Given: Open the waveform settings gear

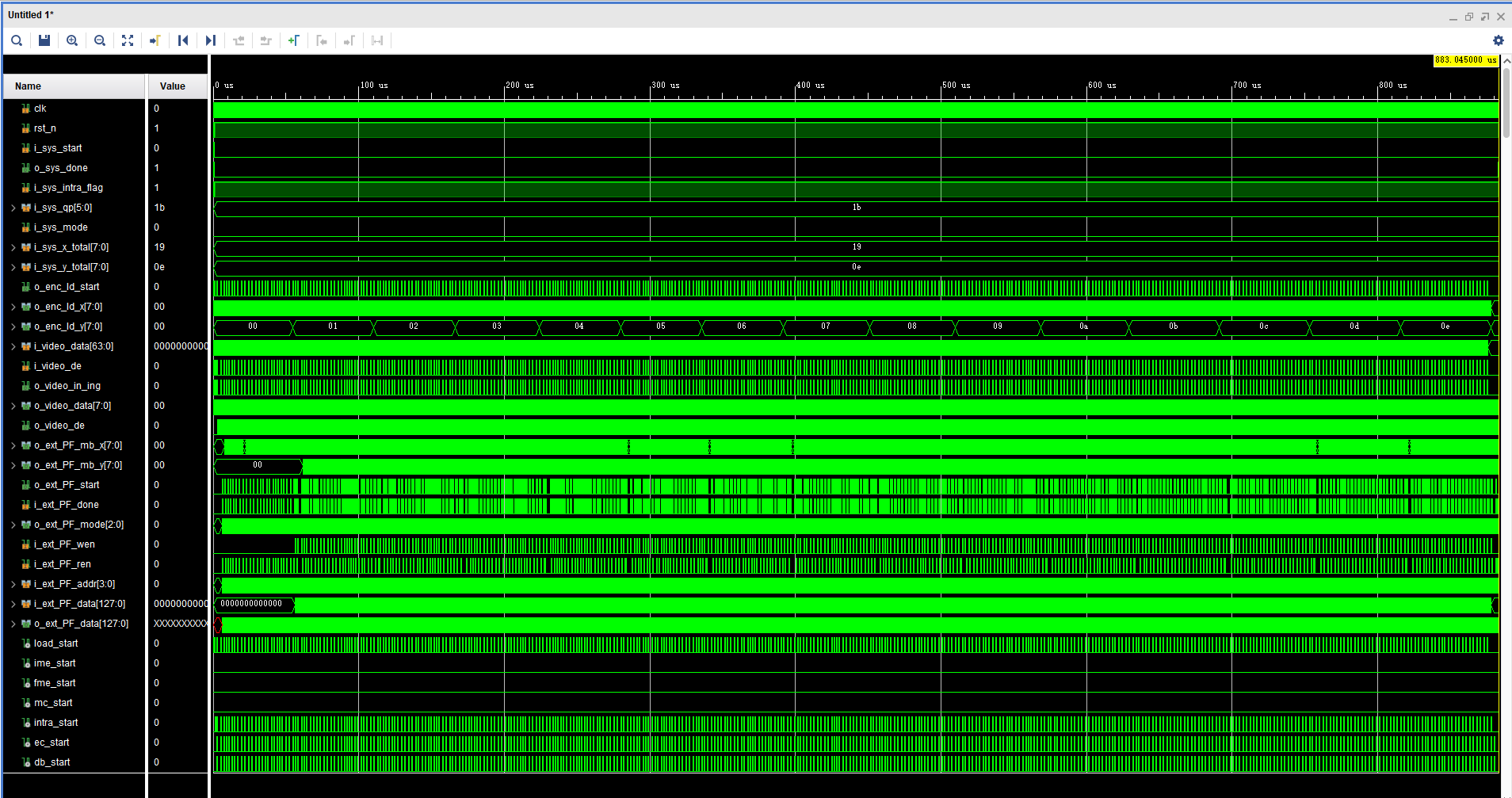Looking at the screenshot, I should coord(1498,40).
